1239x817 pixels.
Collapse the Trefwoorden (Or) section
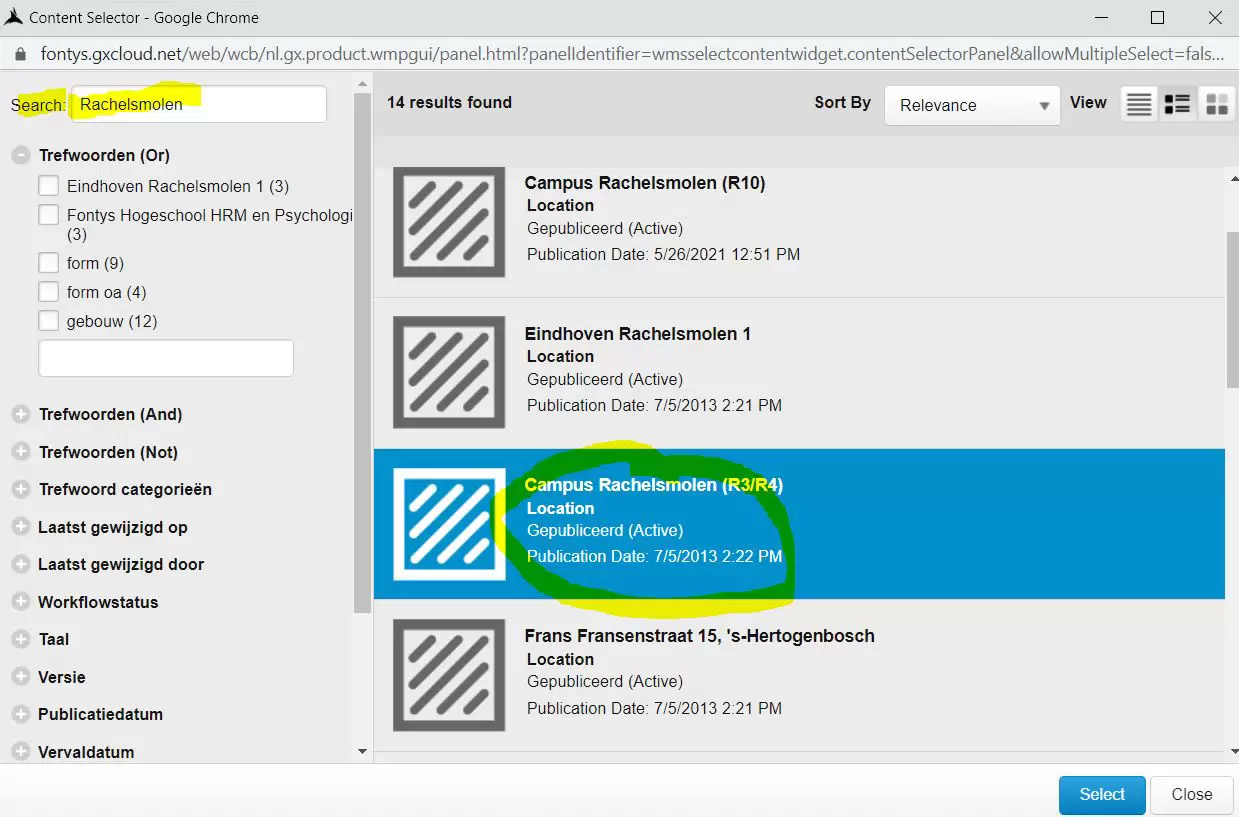(20, 155)
